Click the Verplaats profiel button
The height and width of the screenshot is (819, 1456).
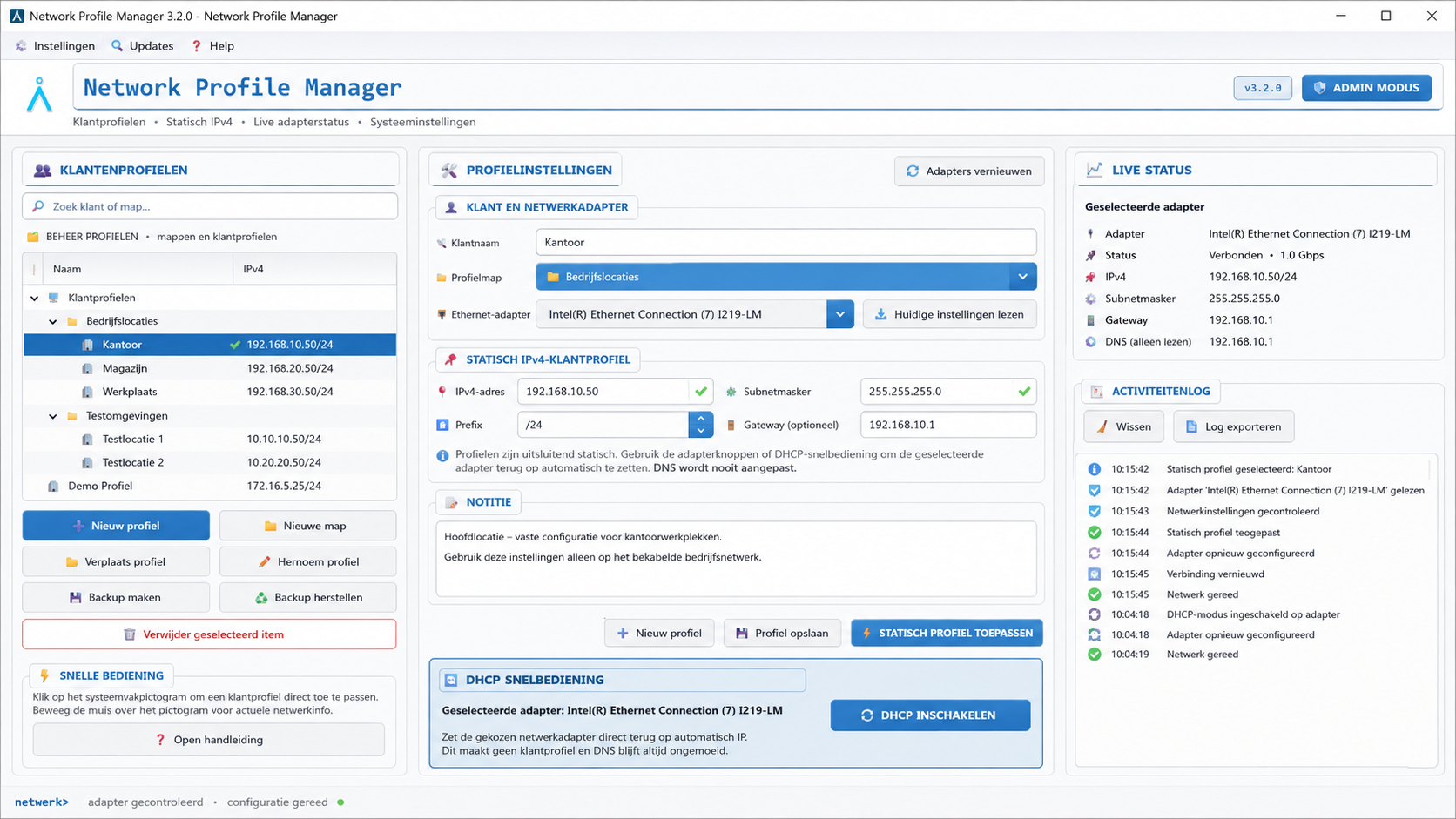pos(116,561)
